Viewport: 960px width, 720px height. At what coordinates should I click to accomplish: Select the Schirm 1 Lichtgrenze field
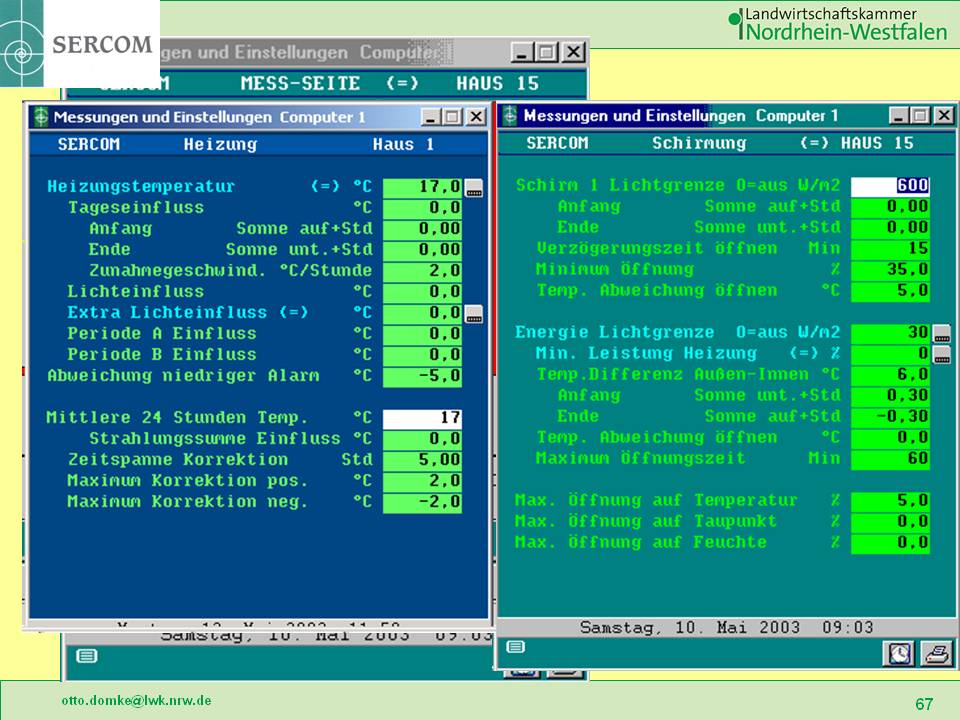coord(890,186)
